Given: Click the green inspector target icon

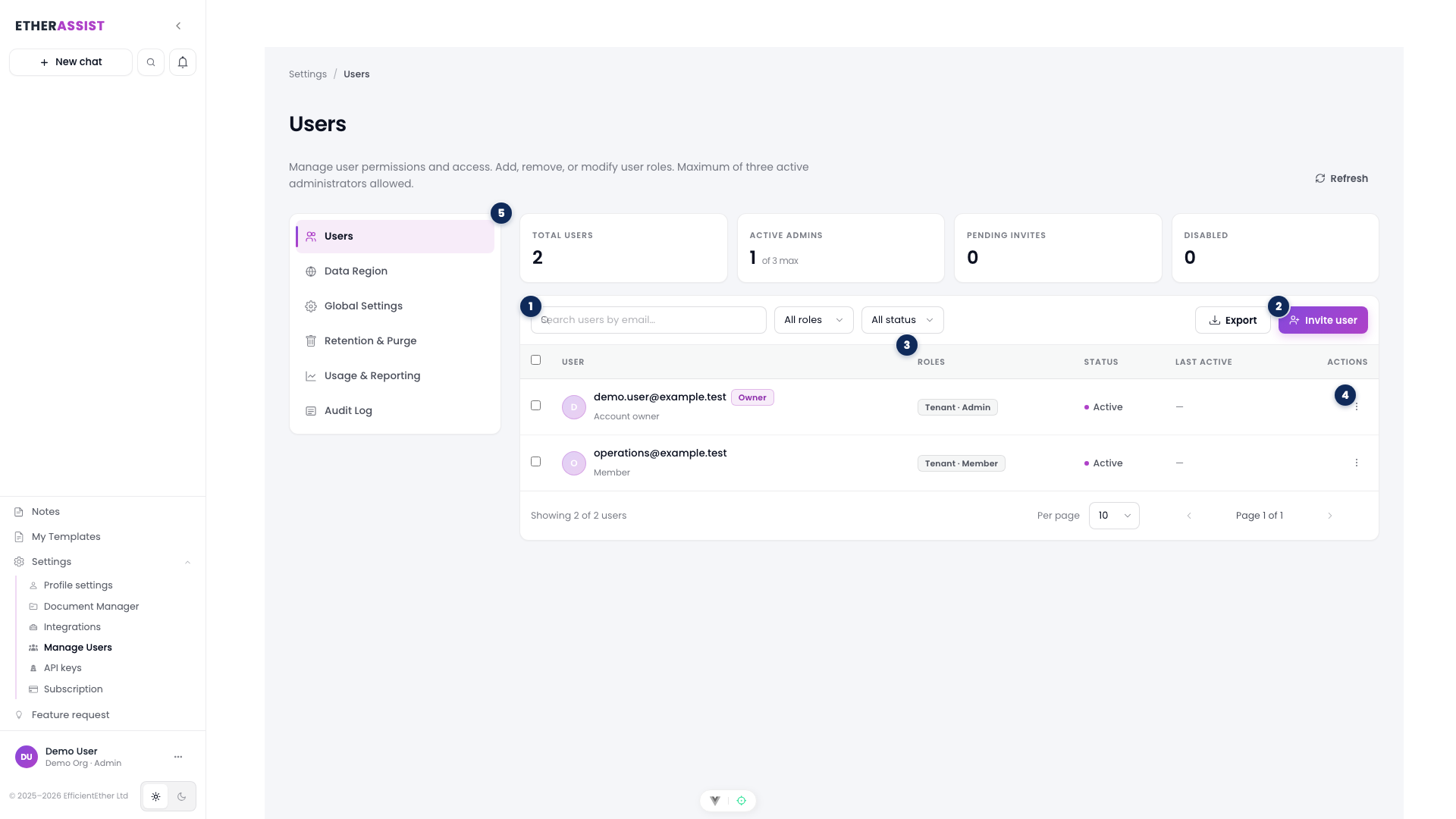Looking at the screenshot, I should [x=742, y=801].
